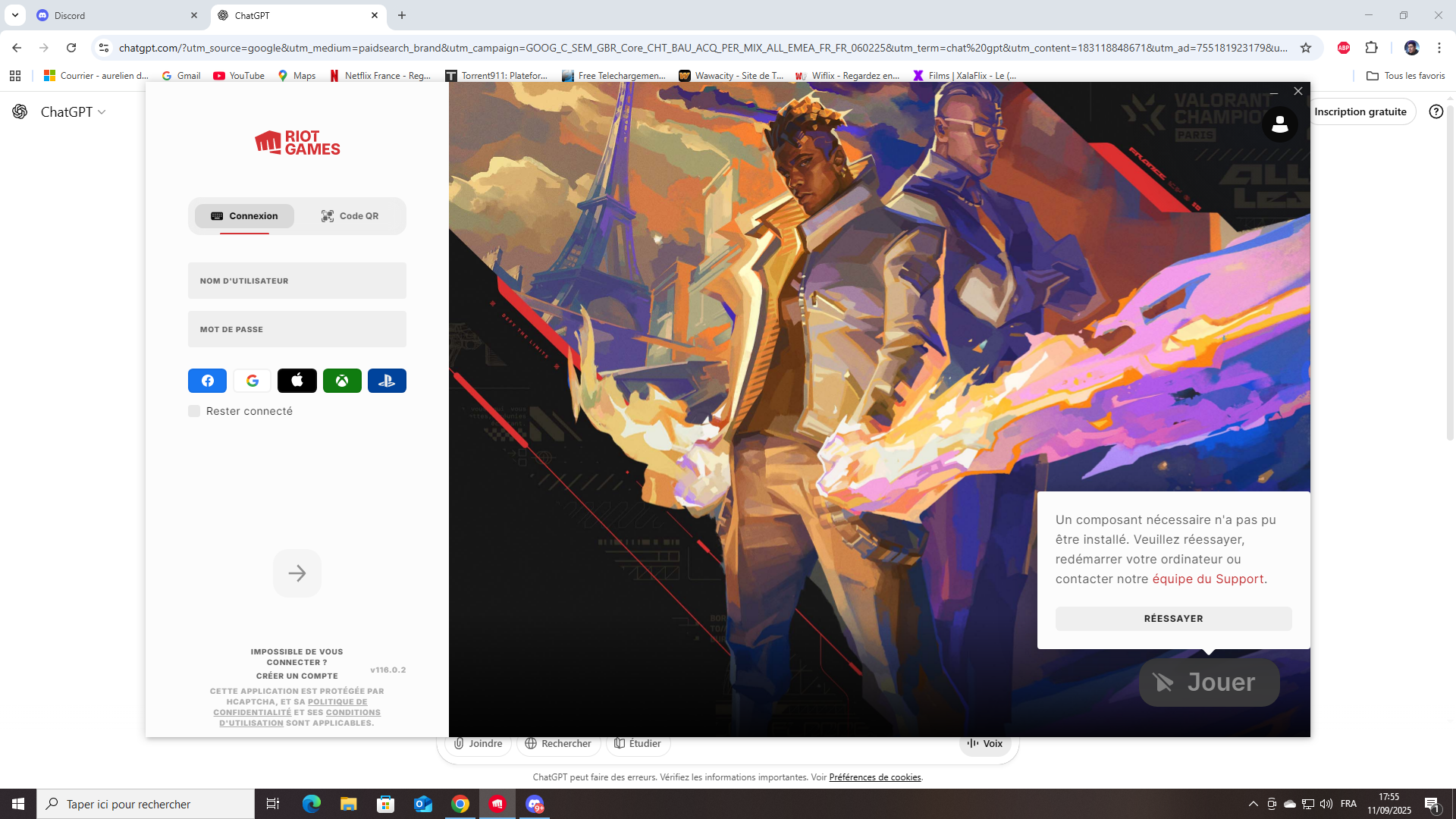Open a new browser tab
1456x819 pixels.
coord(402,15)
